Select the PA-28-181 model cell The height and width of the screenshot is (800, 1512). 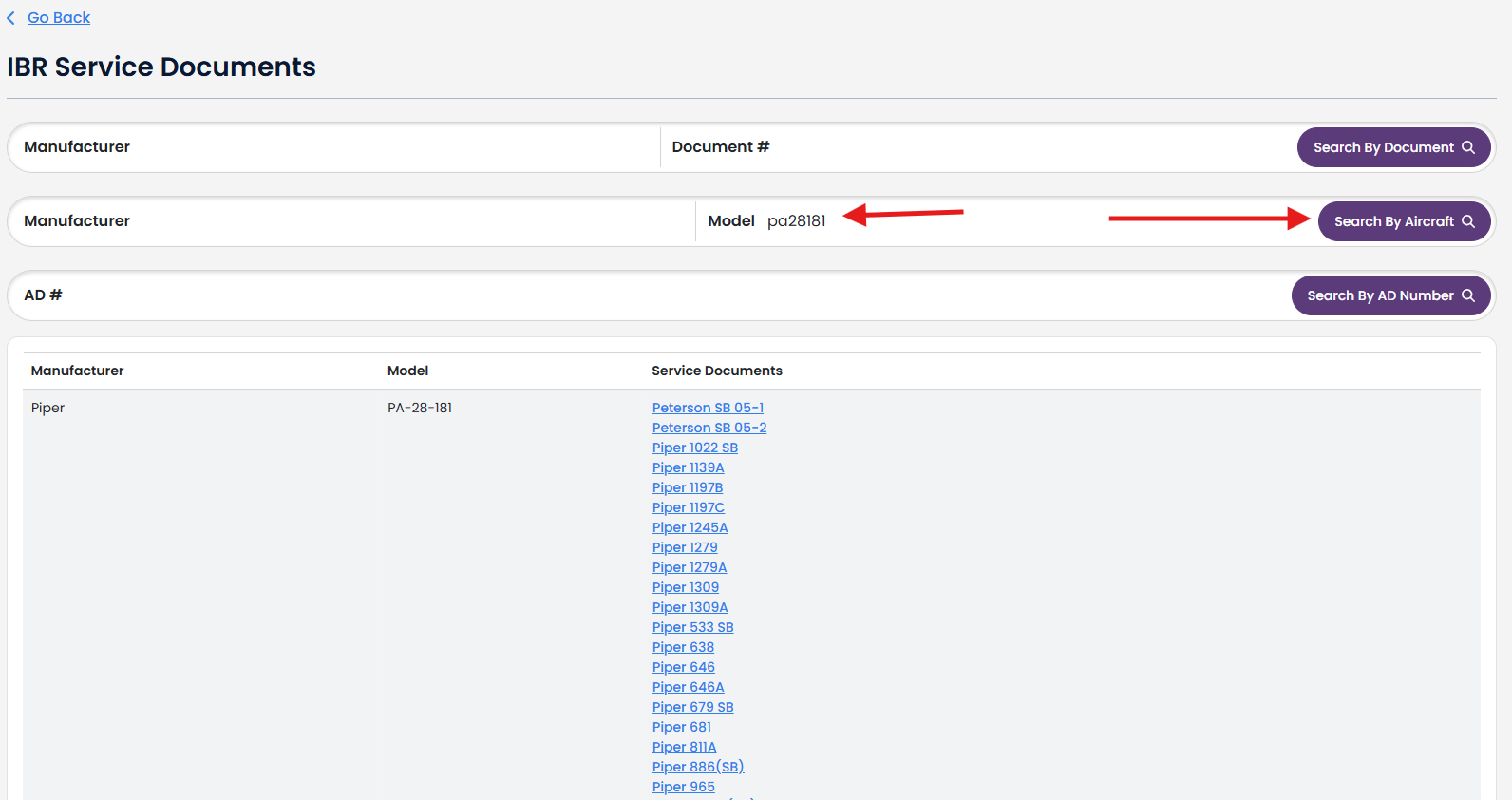click(420, 408)
